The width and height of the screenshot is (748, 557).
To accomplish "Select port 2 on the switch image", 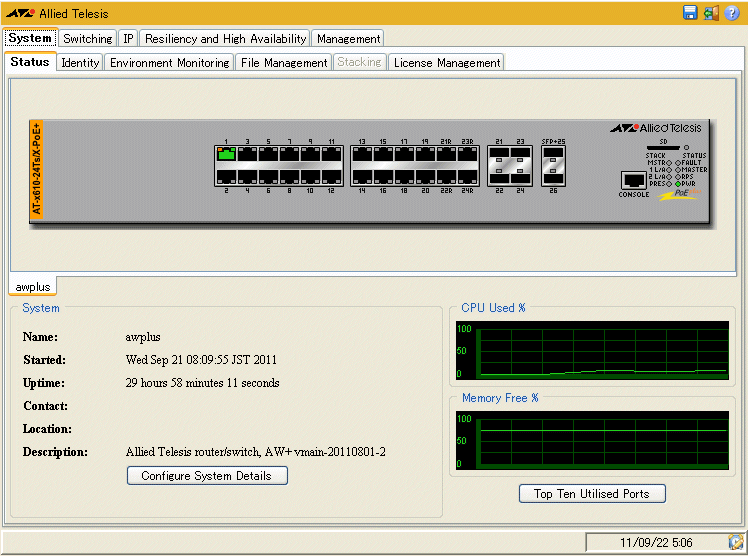I will click(226, 177).
